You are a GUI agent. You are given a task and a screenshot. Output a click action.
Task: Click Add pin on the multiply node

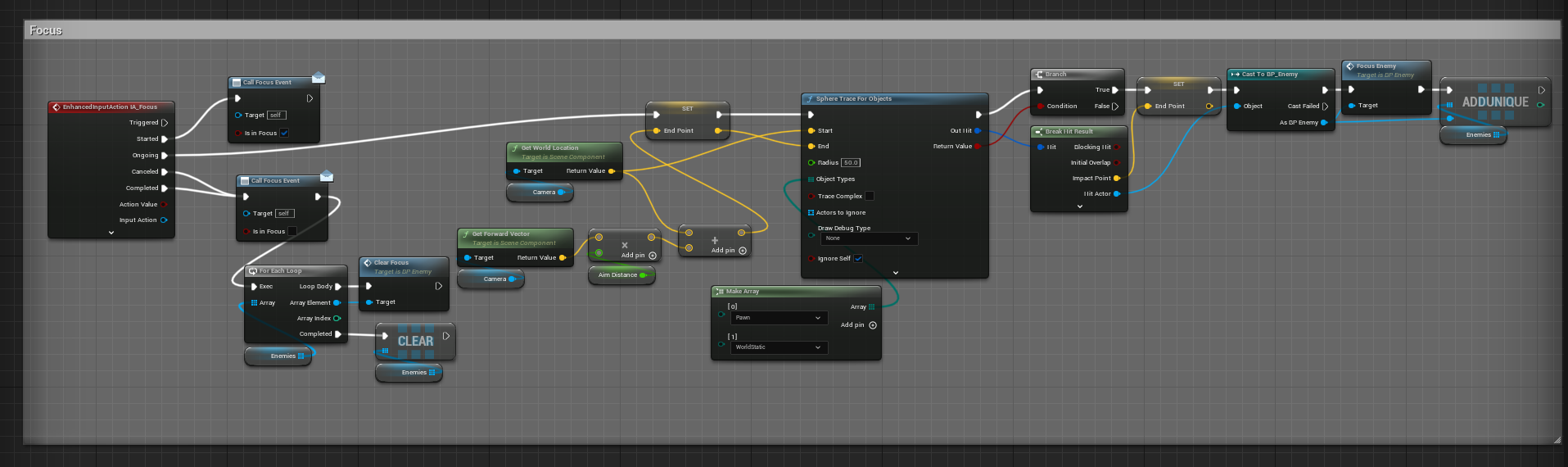[639, 256]
